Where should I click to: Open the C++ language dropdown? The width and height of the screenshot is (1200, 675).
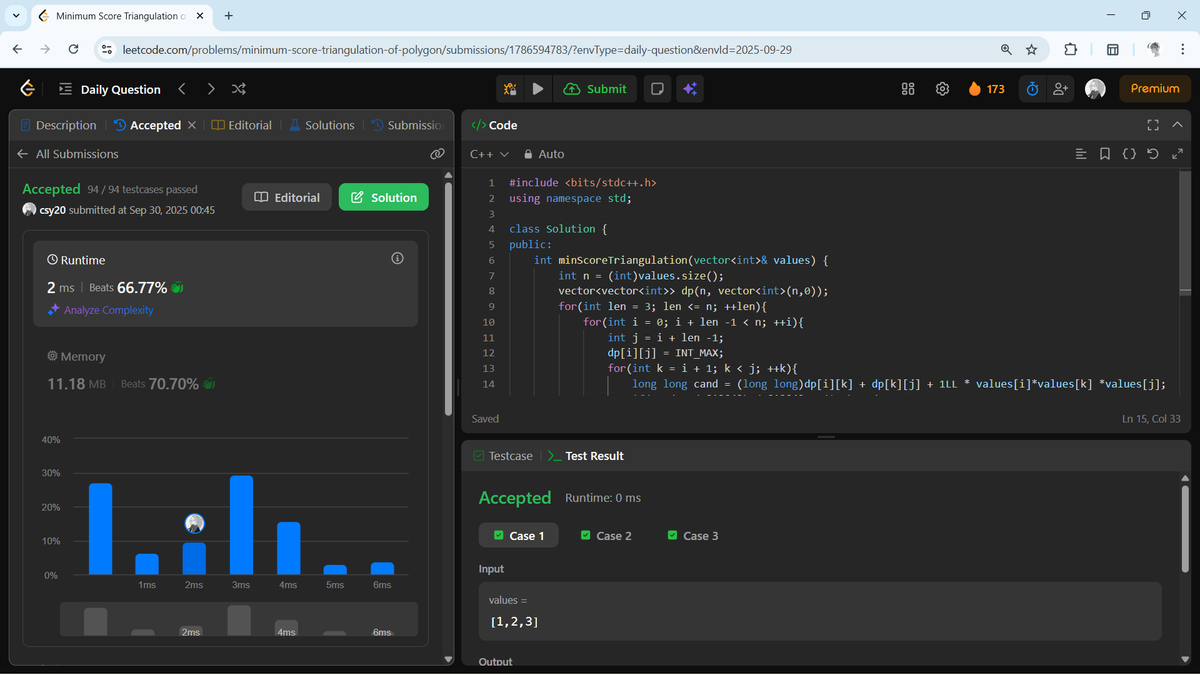(x=490, y=154)
